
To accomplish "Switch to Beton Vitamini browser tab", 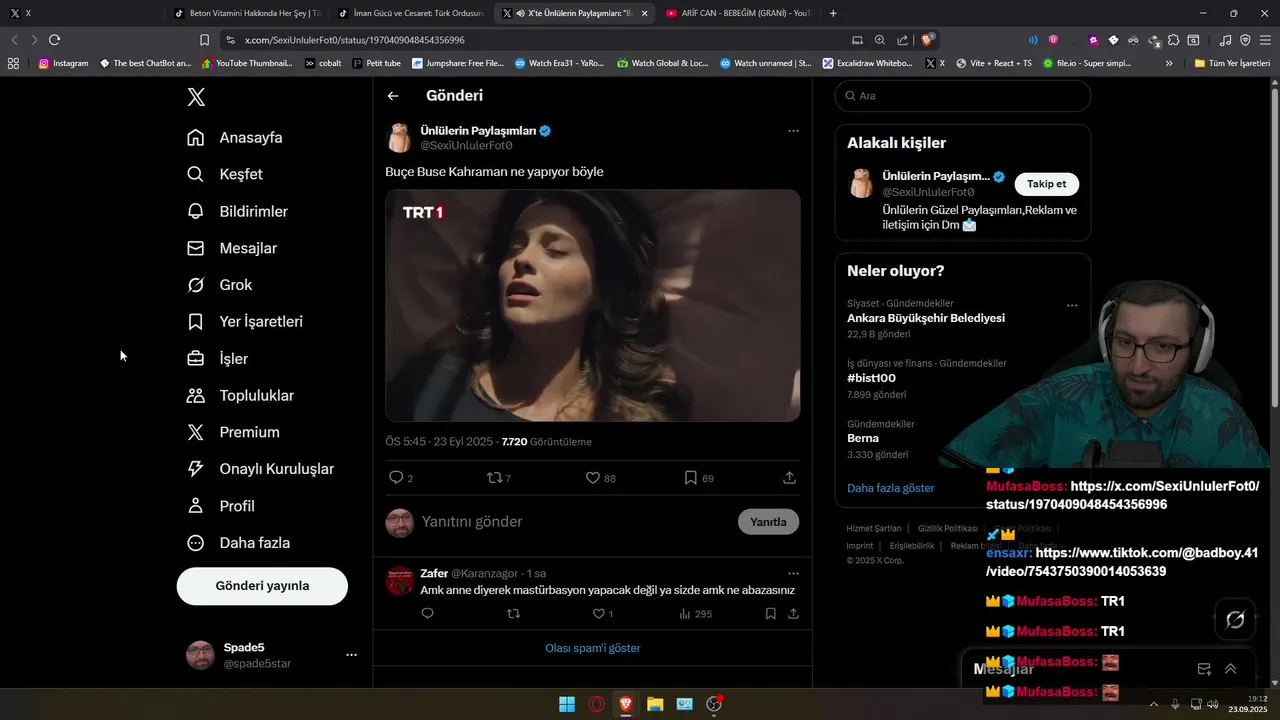I will point(246,13).
